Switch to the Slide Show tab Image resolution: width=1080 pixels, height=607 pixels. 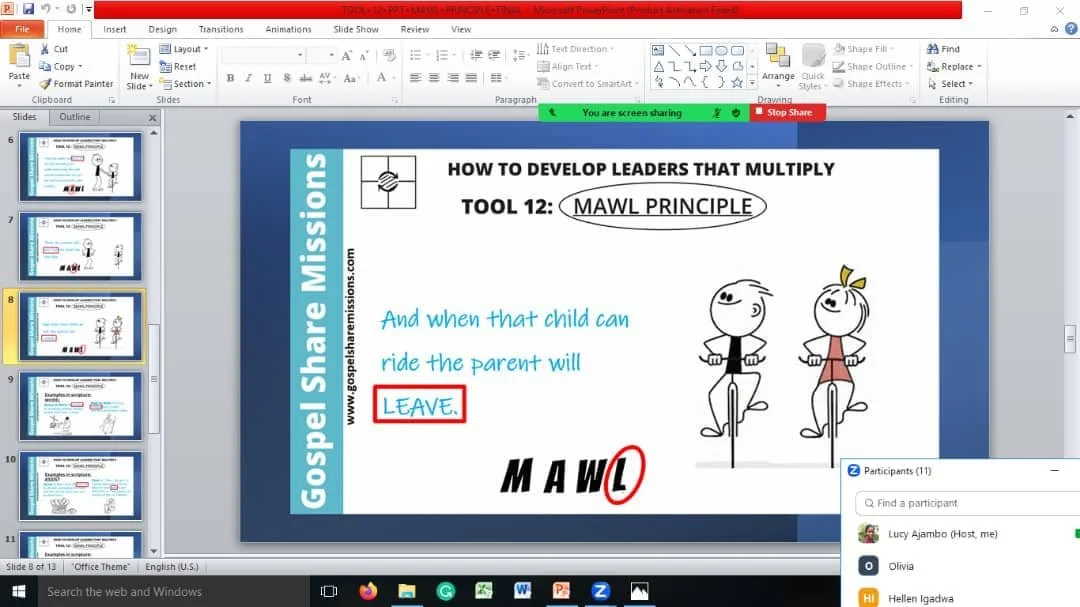(x=356, y=29)
